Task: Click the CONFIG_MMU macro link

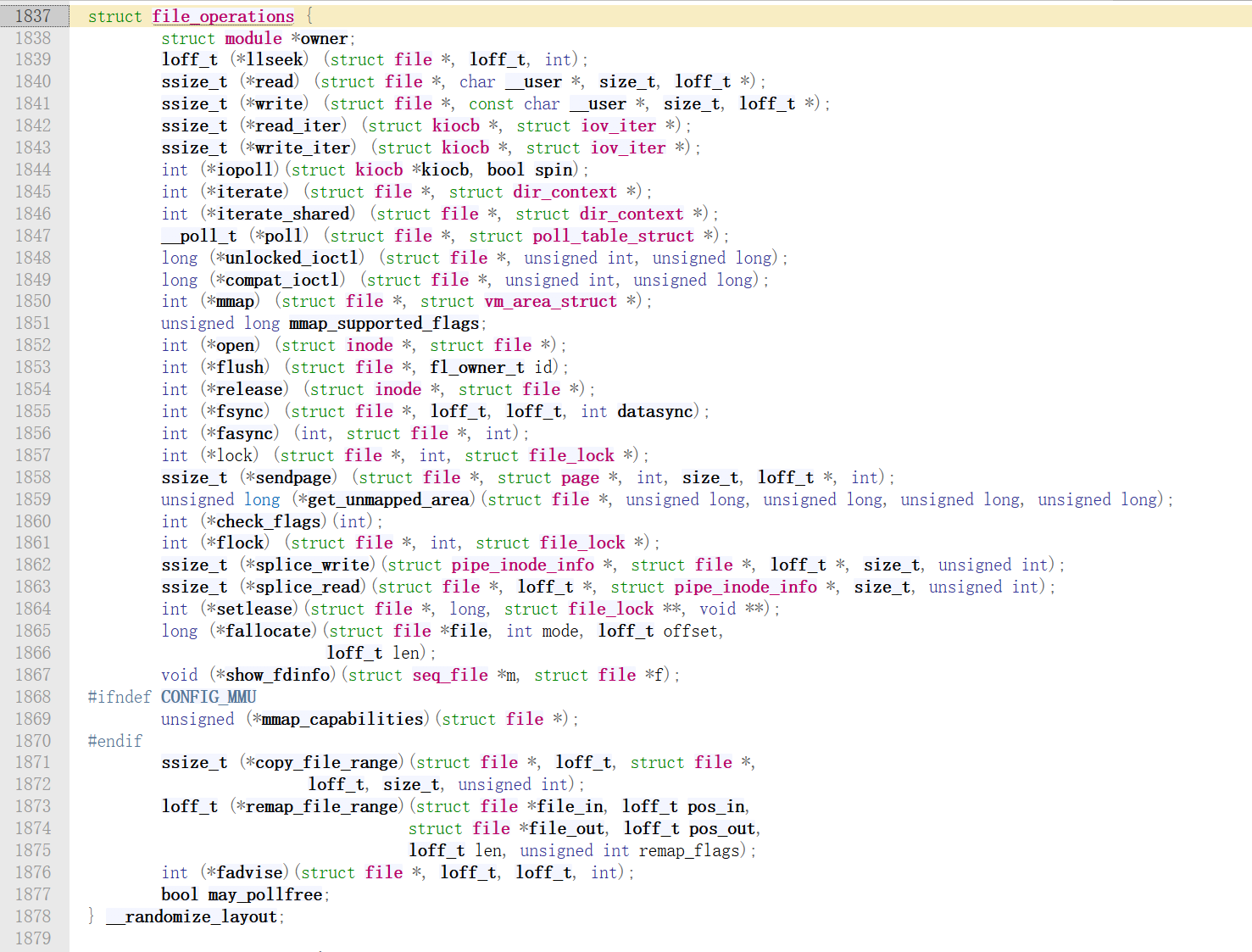Action: pos(209,697)
